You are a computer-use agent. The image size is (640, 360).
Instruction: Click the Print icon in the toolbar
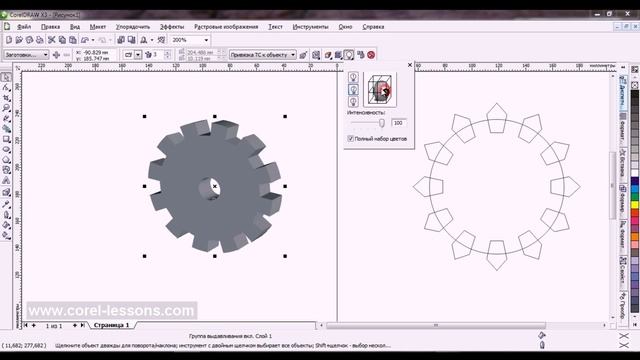pos(40,40)
